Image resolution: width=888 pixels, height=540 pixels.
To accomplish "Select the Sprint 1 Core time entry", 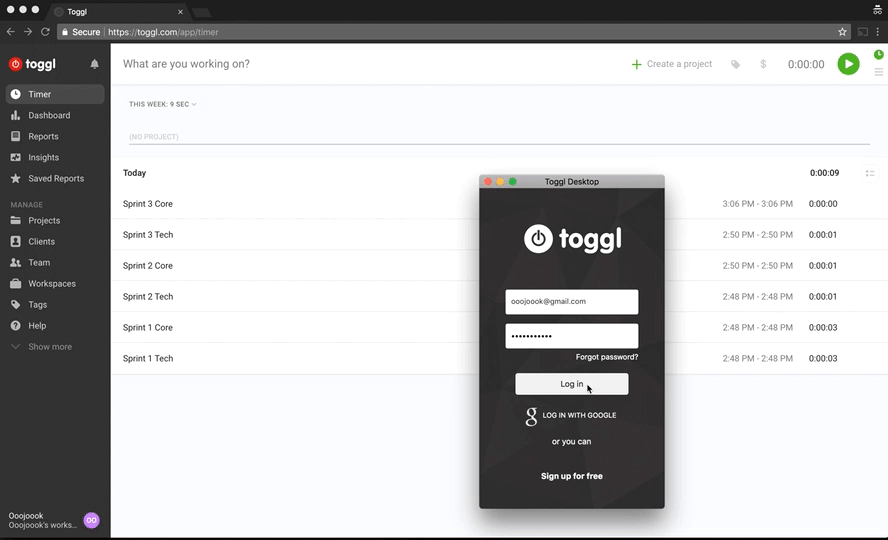I will pos(148,327).
